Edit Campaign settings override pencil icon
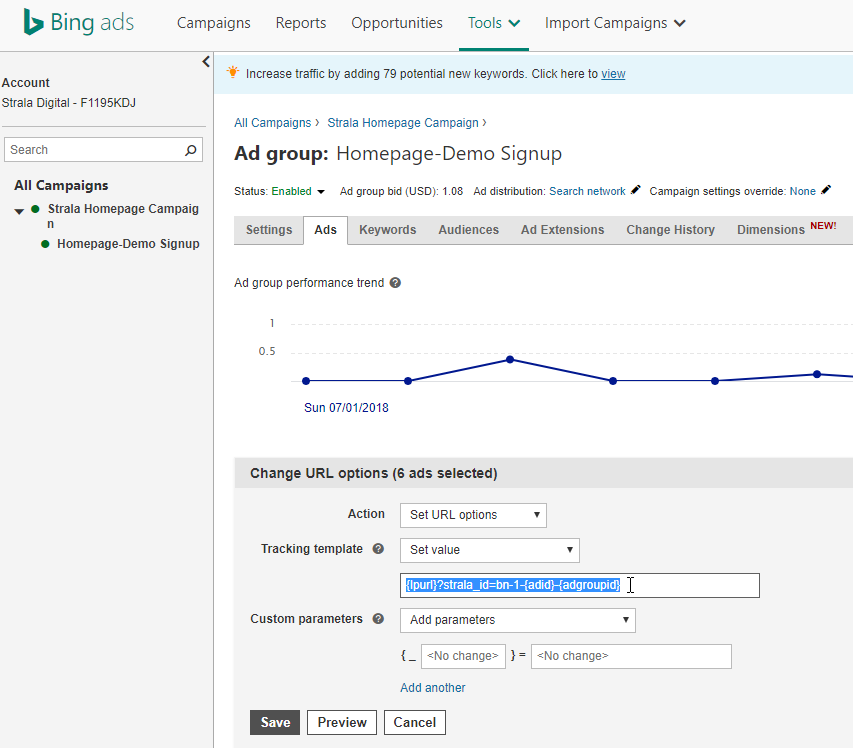Image resolution: width=853 pixels, height=748 pixels. click(826, 190)
